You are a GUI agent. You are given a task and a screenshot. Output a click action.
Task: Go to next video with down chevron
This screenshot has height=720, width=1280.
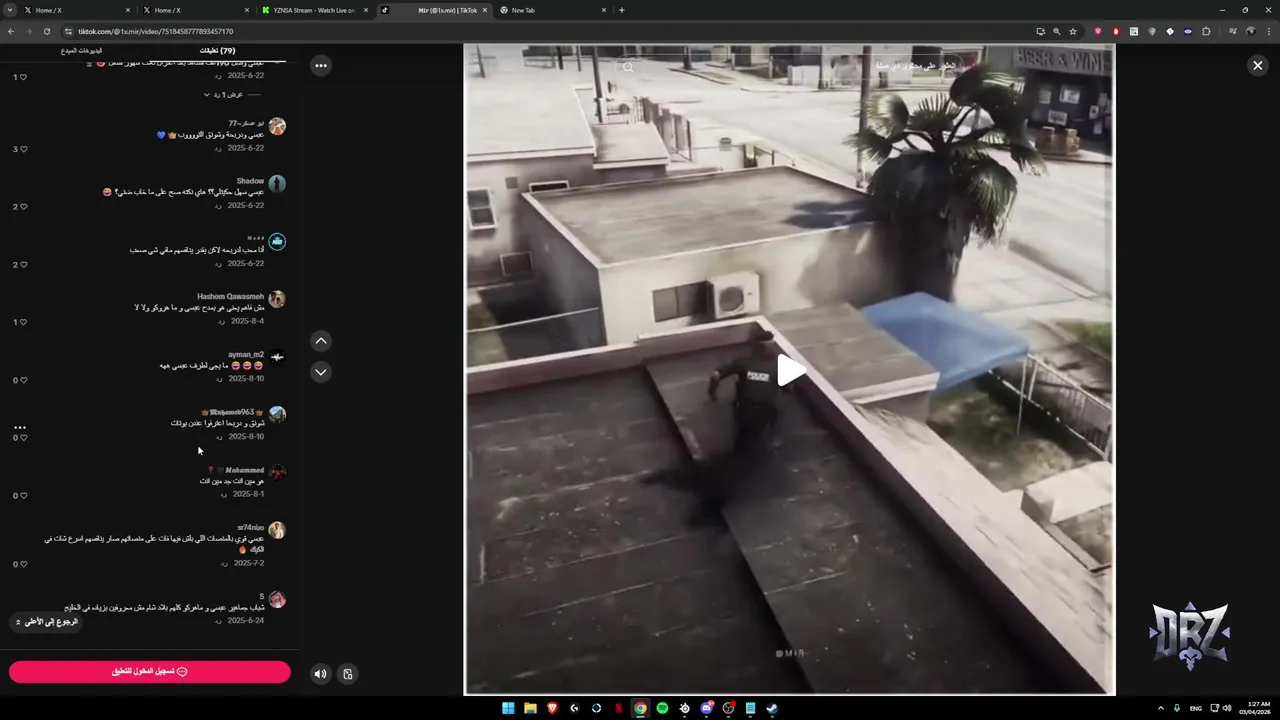coord(320,372)
